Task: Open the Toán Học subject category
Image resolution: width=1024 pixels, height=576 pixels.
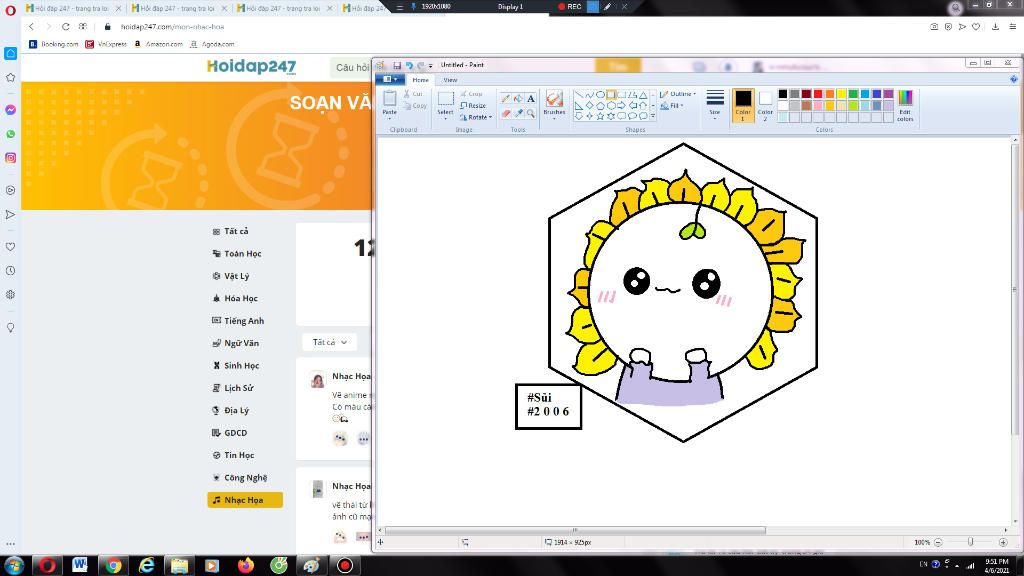Action: pos(242,253)
